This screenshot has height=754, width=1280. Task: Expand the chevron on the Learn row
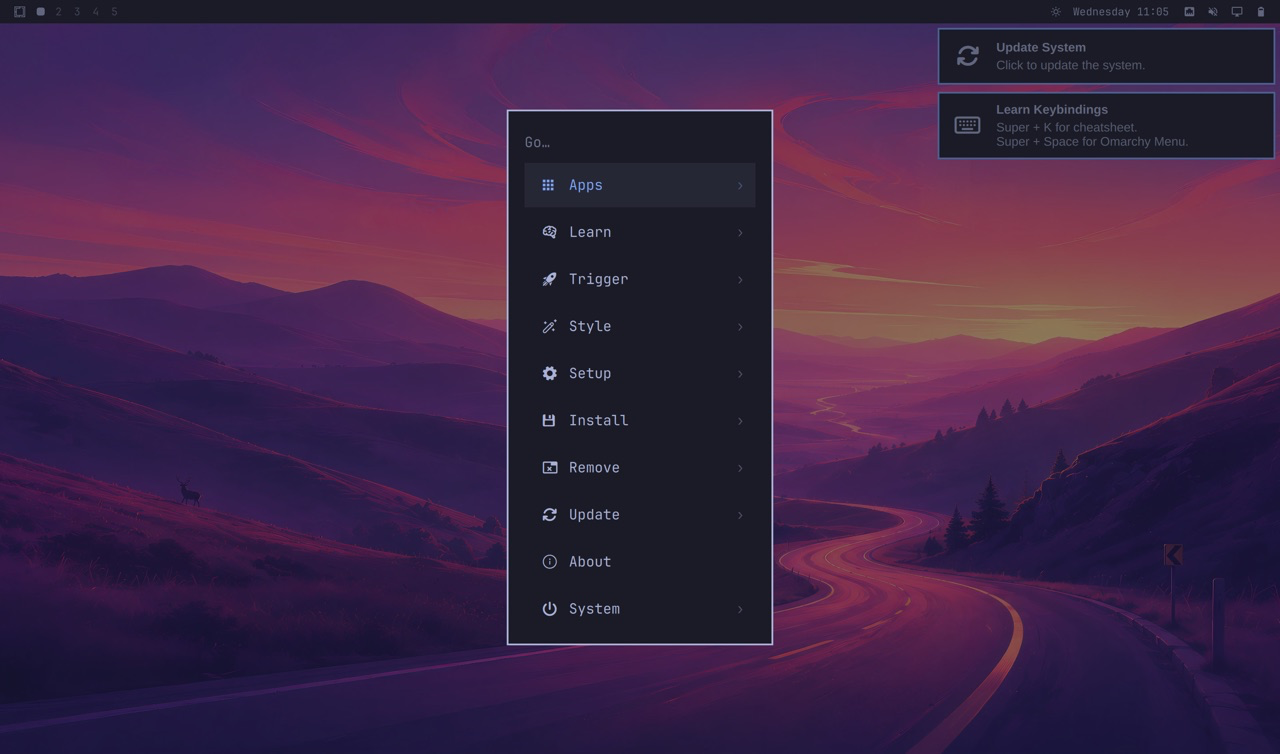click(740, 232)
